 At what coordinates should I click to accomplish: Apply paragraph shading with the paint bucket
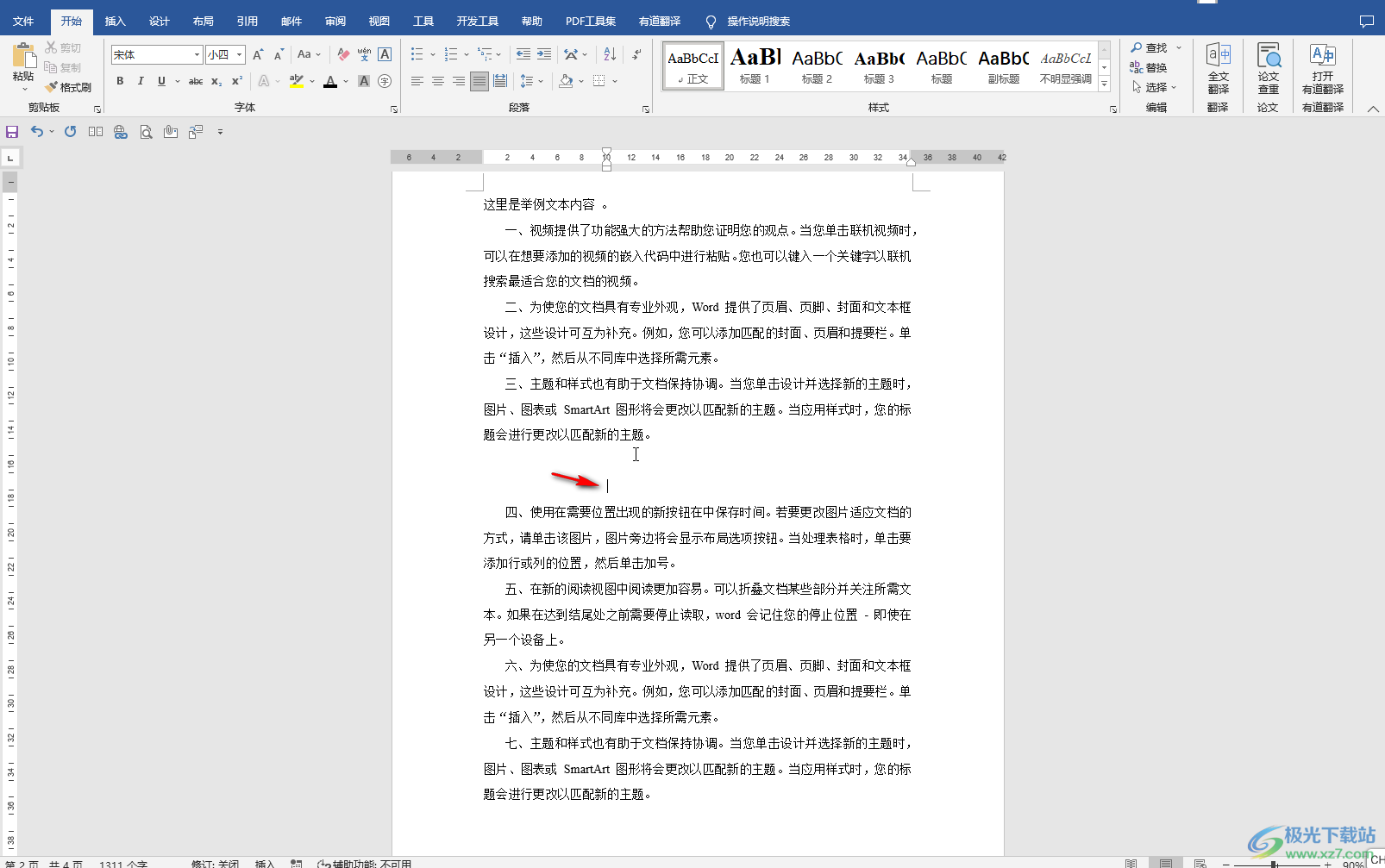tap(566, 81)
